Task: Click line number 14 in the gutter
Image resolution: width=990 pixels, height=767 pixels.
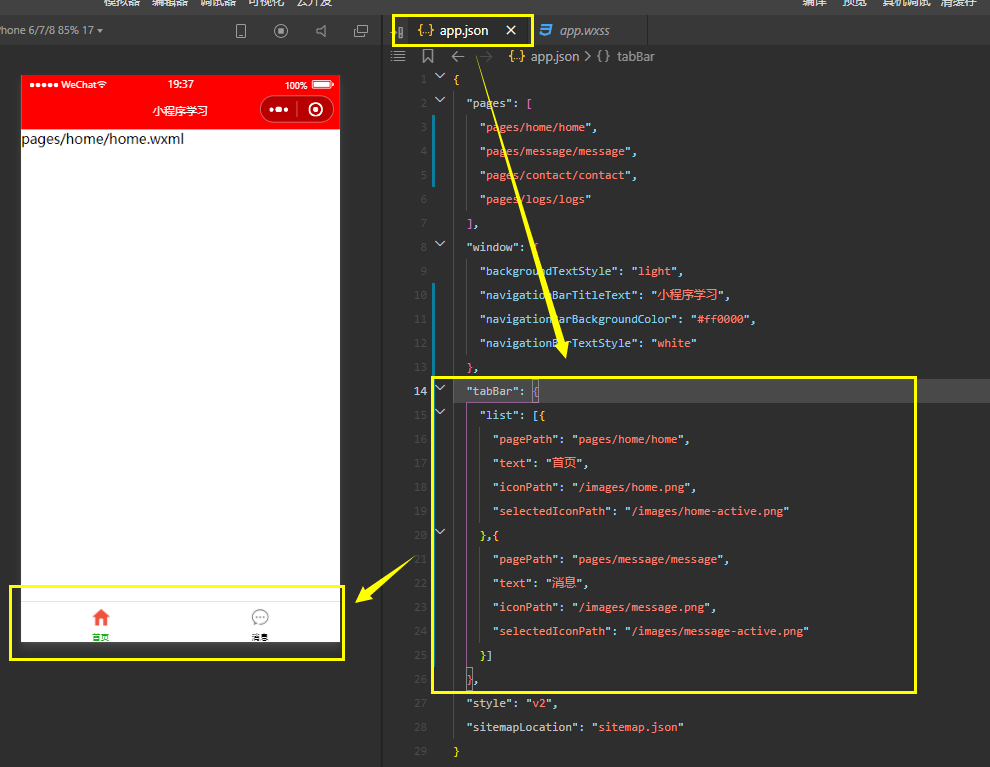Action: [420, 391]
